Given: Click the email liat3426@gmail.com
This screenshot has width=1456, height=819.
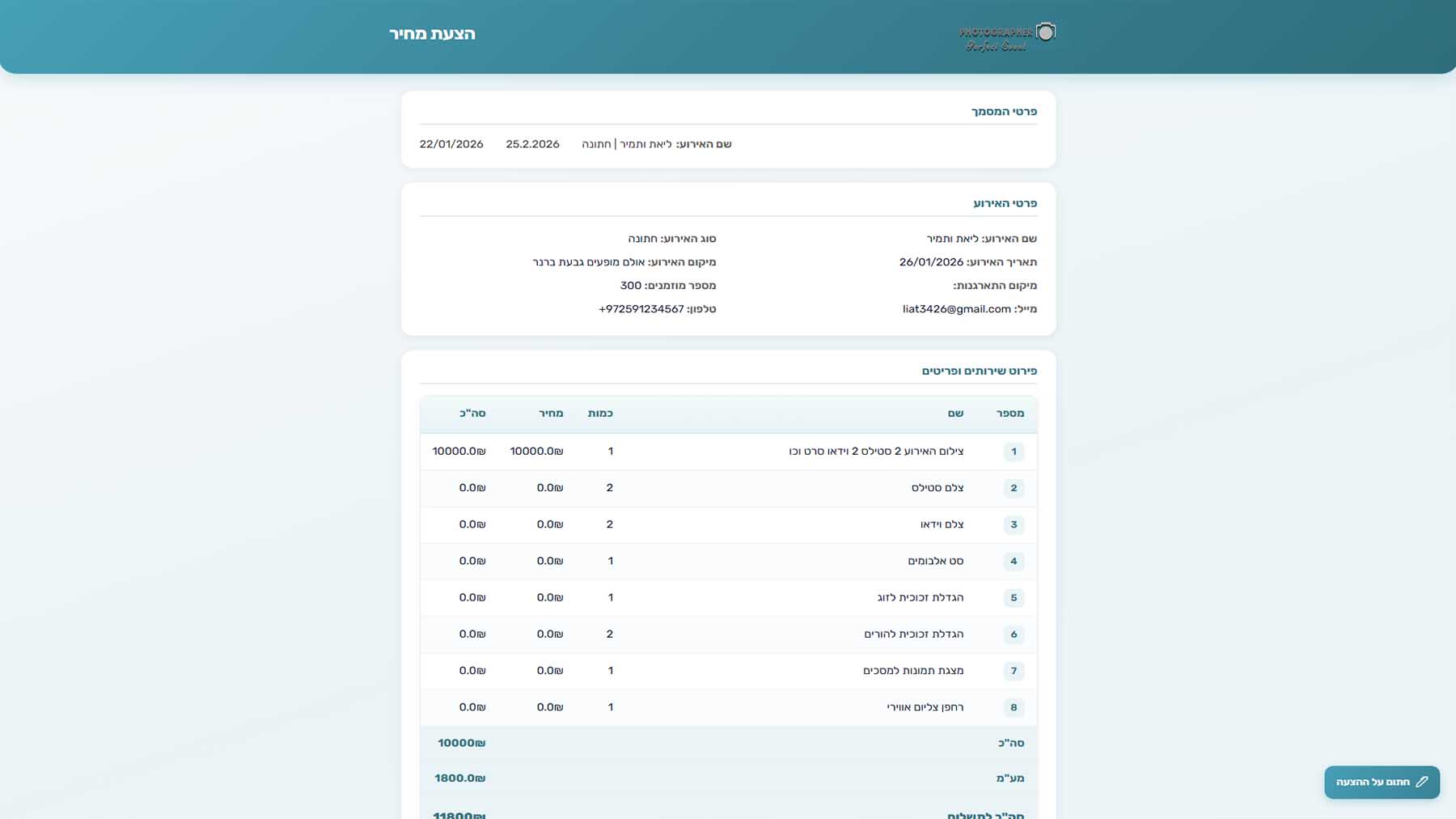Looking at the screenshot, I should pos(956,309).
